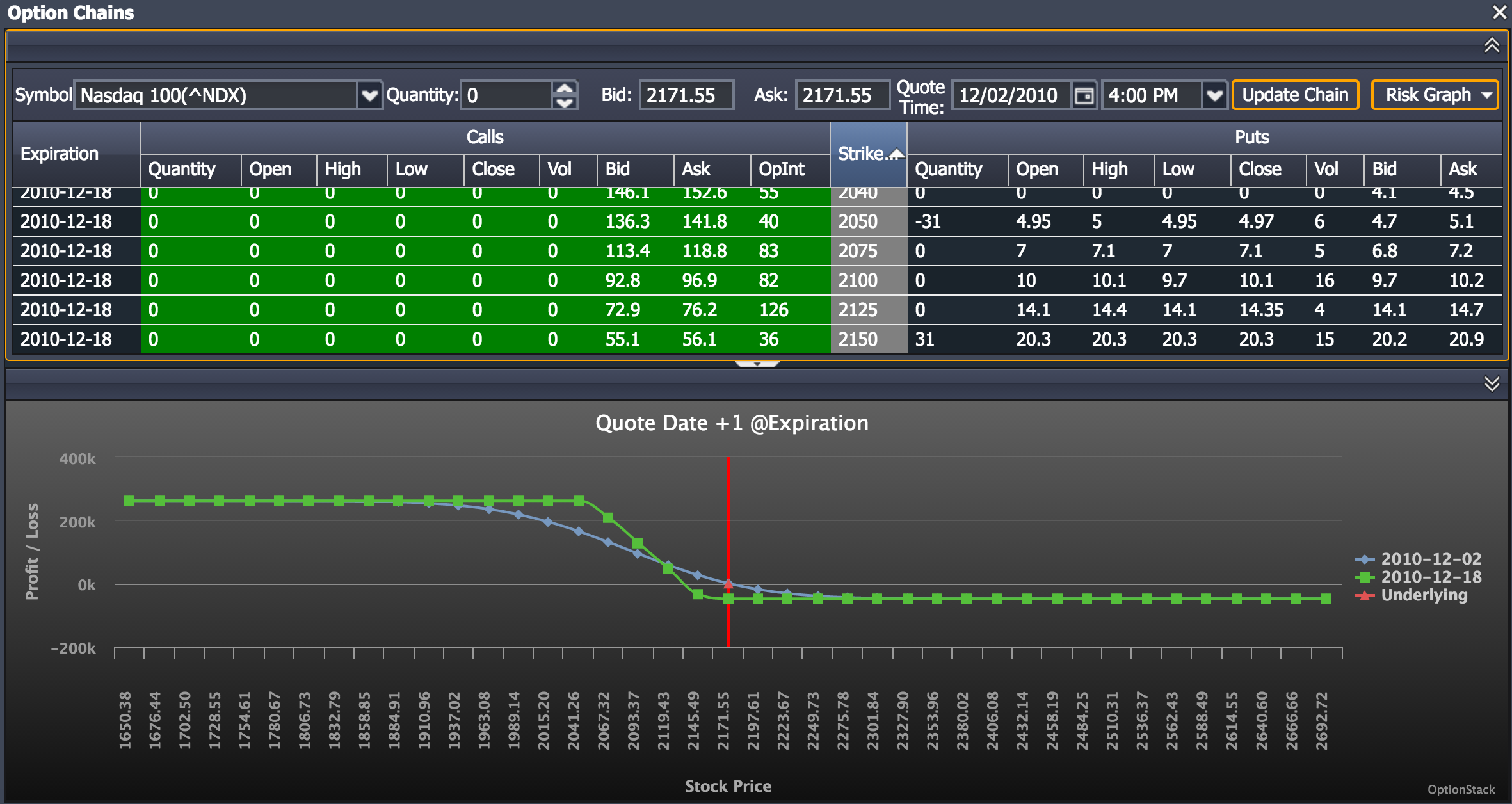Click puts quantity -31 at strike 2050
Viewport: 1512px width, 804px height.
(x=958, y=221)
